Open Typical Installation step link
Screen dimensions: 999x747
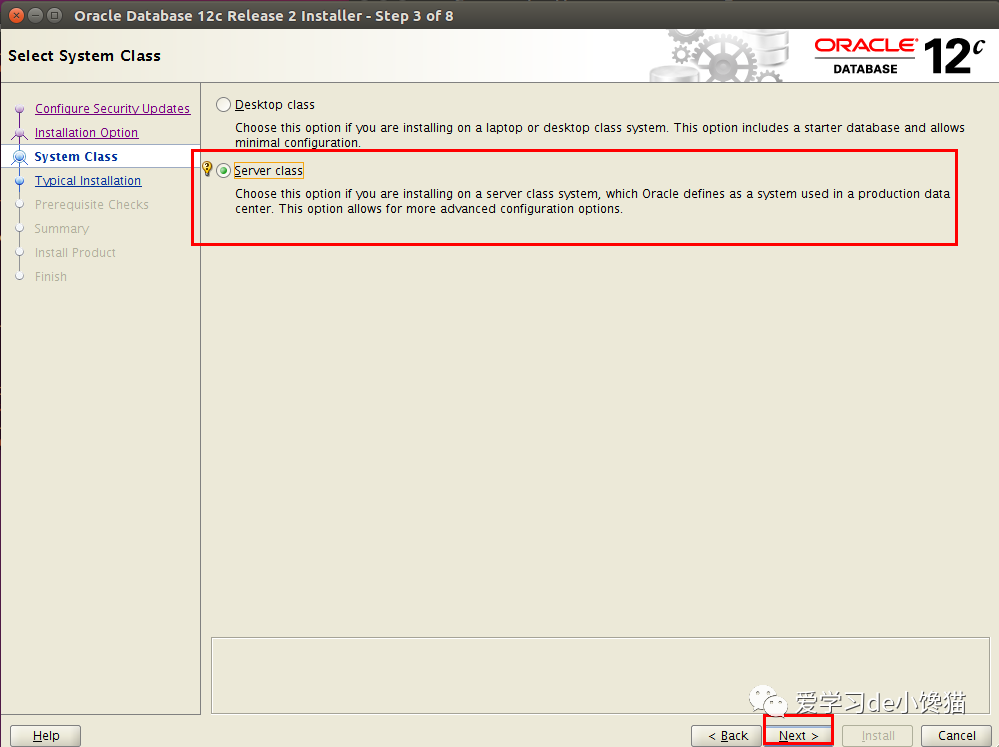(88, 181)
